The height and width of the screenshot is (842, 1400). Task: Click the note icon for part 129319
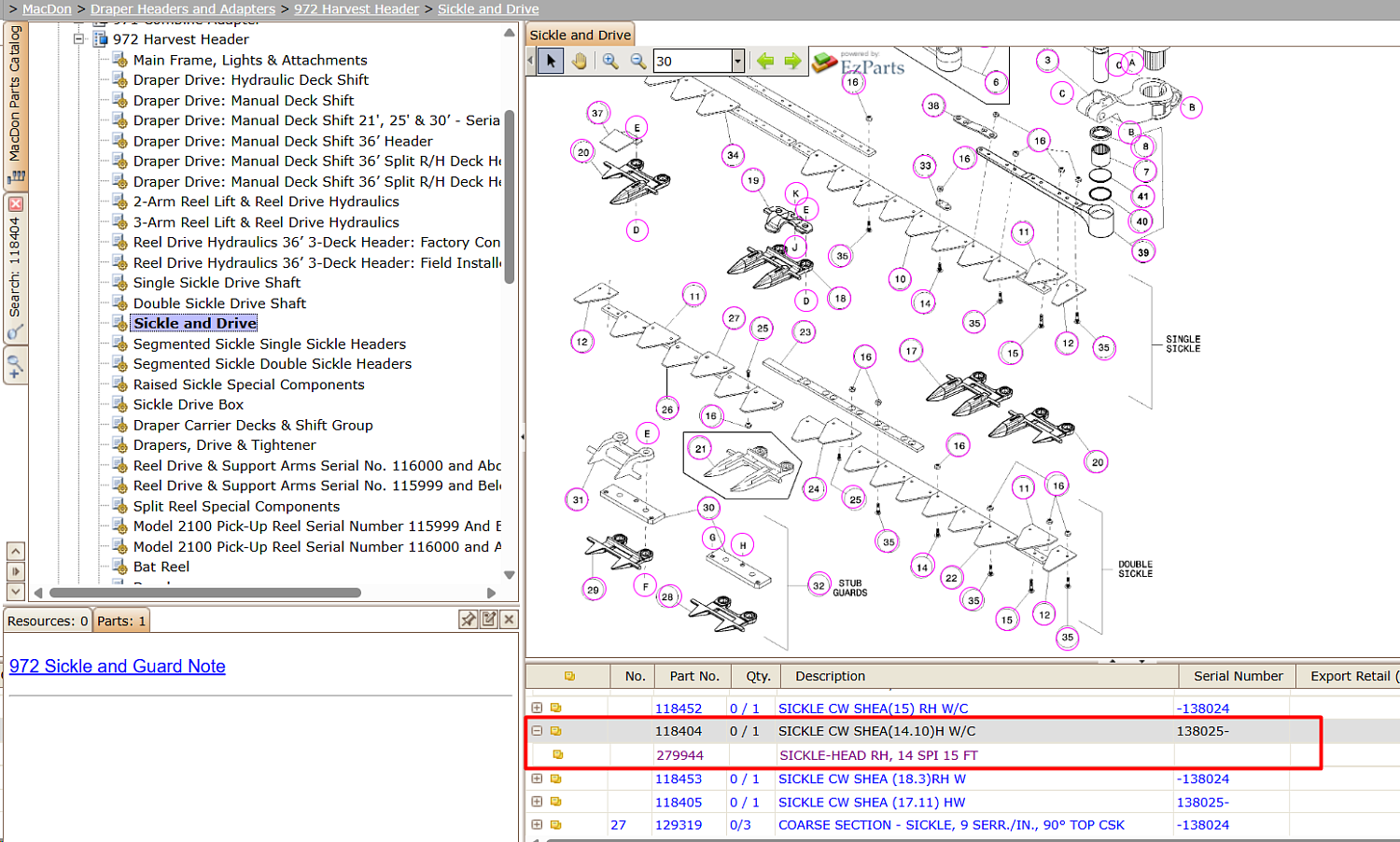click(x=555, y=825)
